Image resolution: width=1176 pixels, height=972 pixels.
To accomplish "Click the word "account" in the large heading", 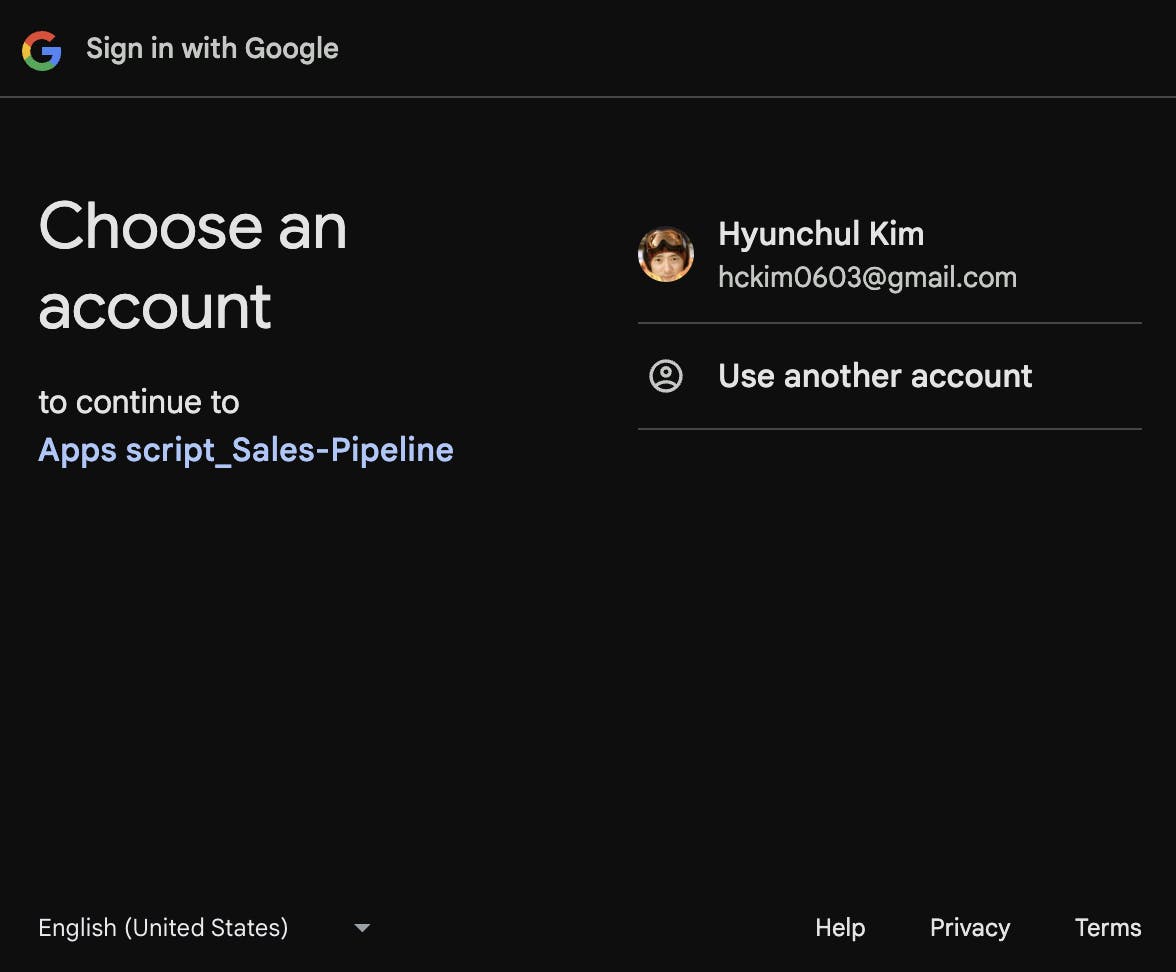I will pos(155,306).
